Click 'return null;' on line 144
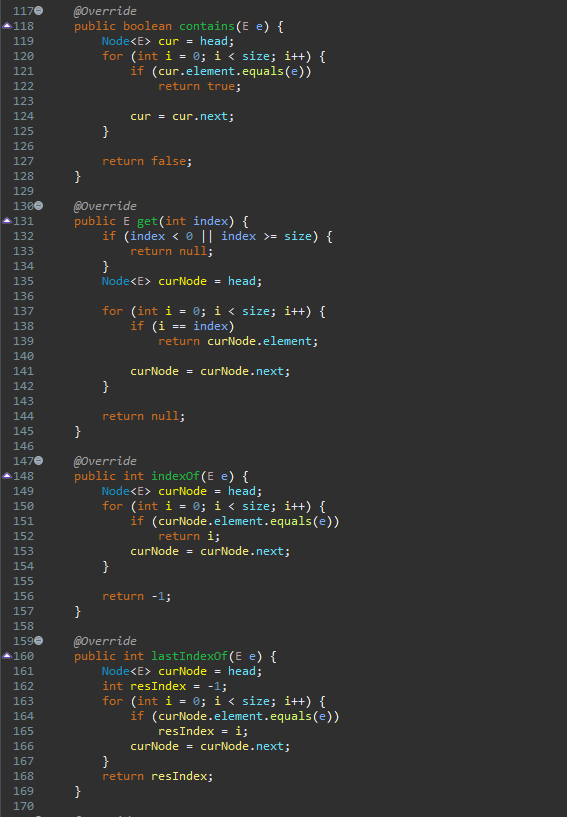Screen dimensions: 567x817 (143, 416)
